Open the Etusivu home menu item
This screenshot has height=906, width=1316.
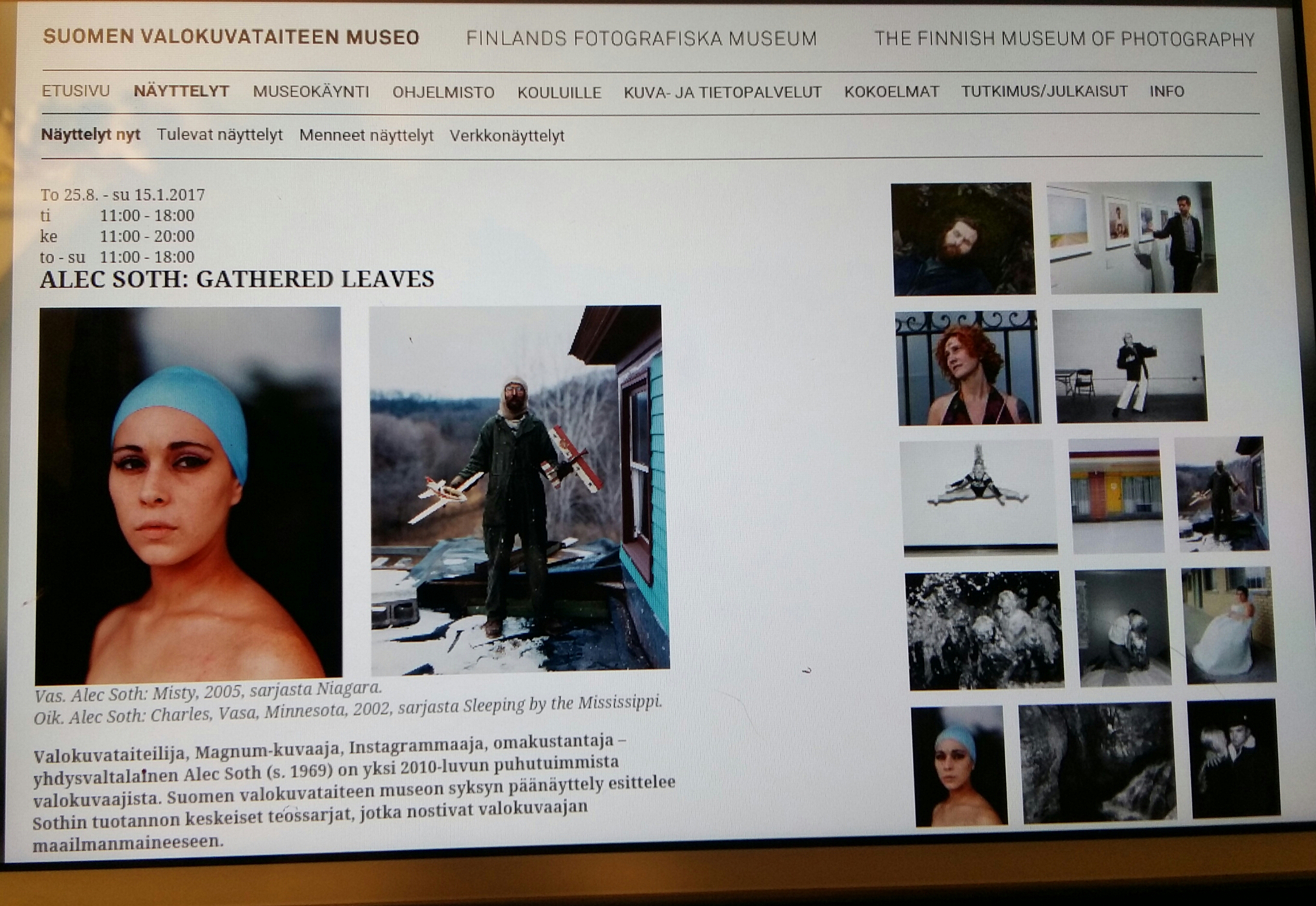pyautogui.click(x=76, y=91)
